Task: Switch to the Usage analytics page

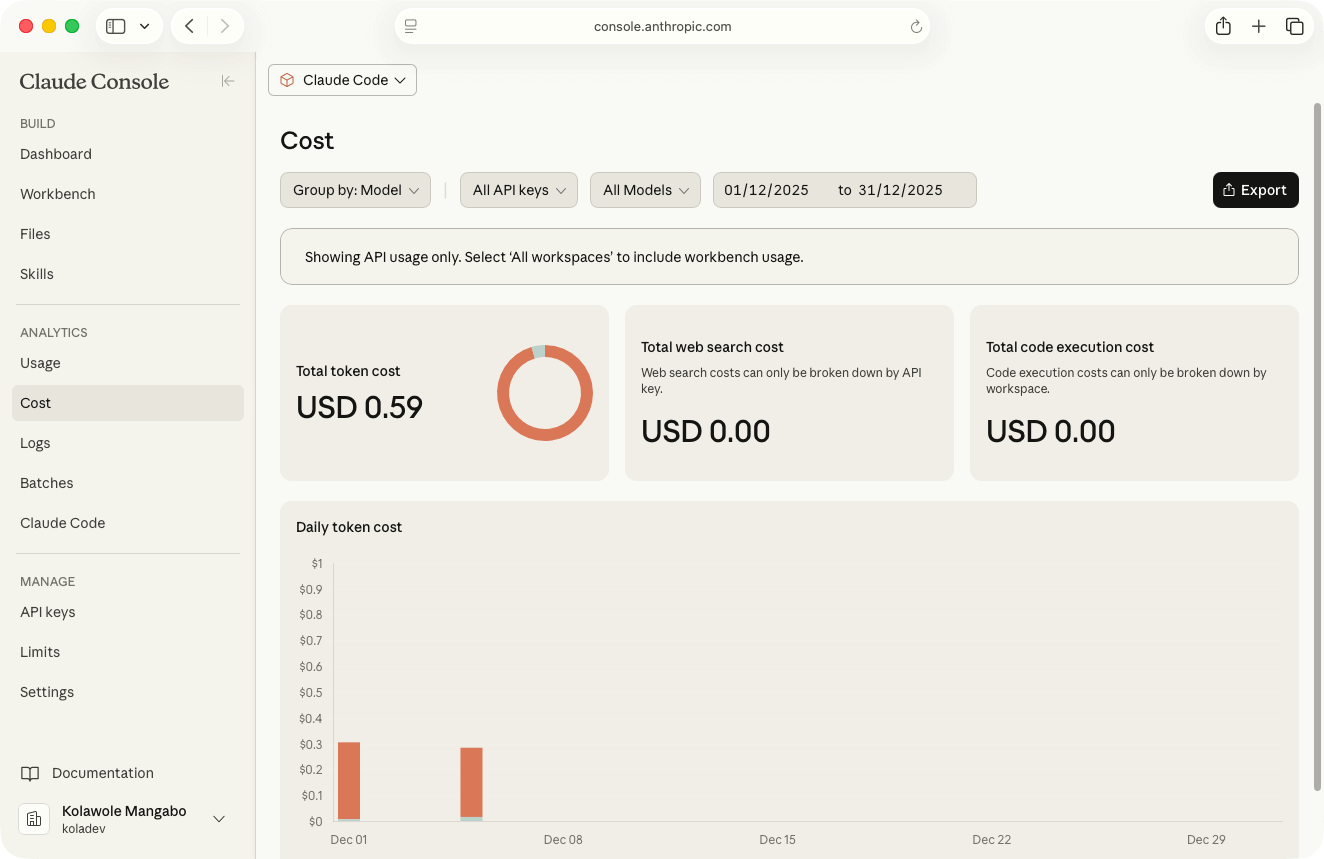Action: [40, 363]
